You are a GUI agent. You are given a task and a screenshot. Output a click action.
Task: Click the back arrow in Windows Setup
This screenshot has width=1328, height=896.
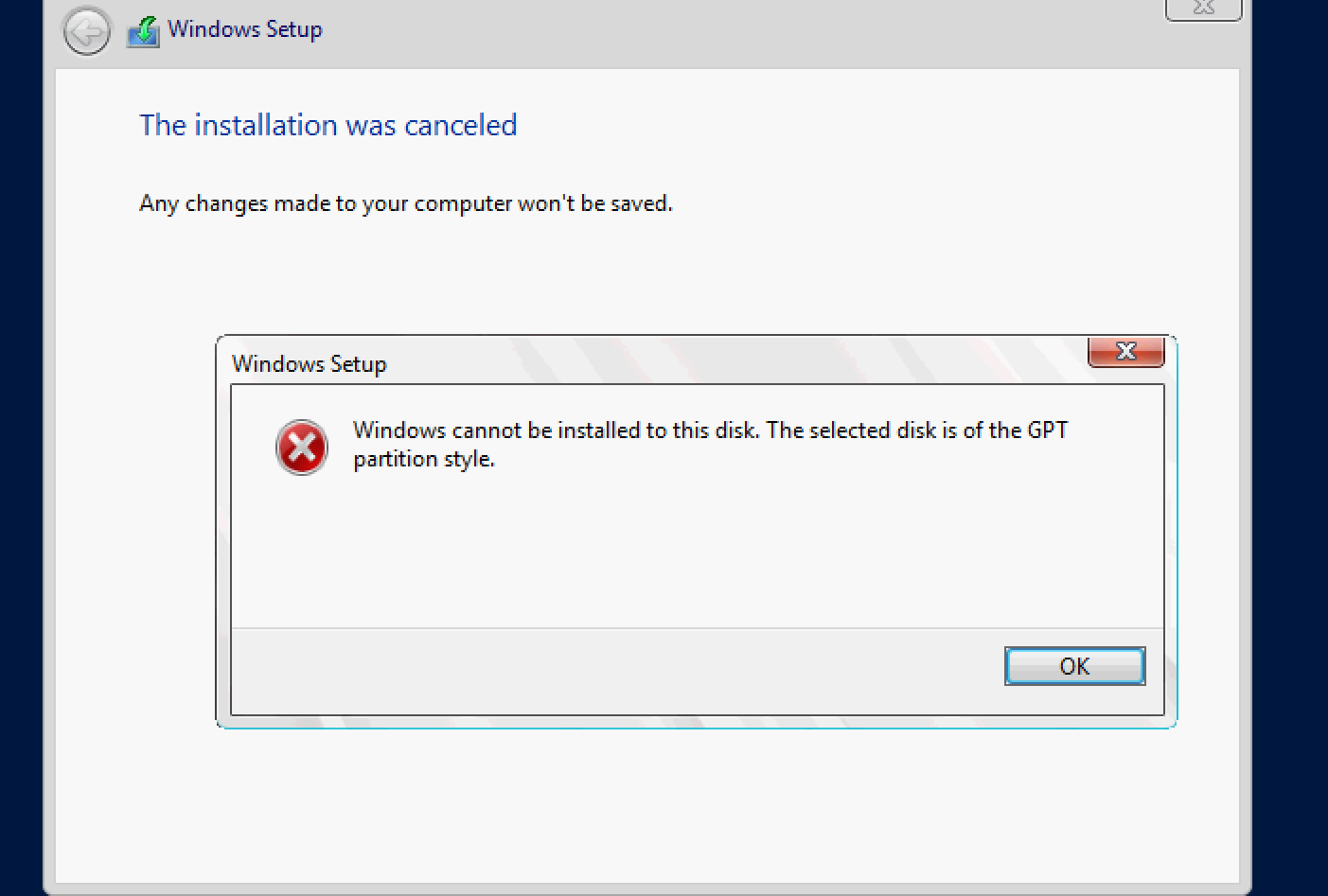point(87,32)
